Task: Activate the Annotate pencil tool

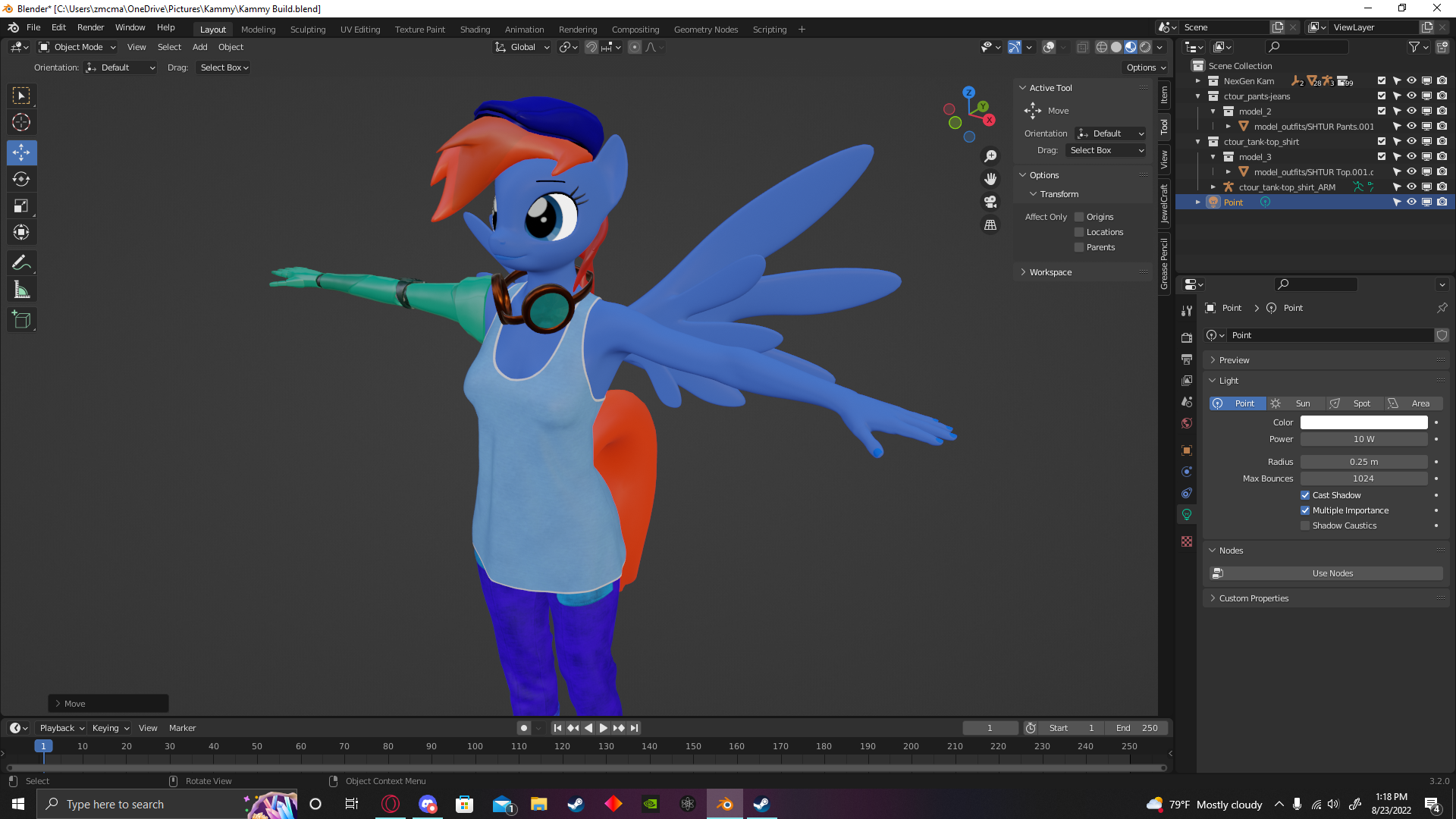Action: tap(21, 263)
